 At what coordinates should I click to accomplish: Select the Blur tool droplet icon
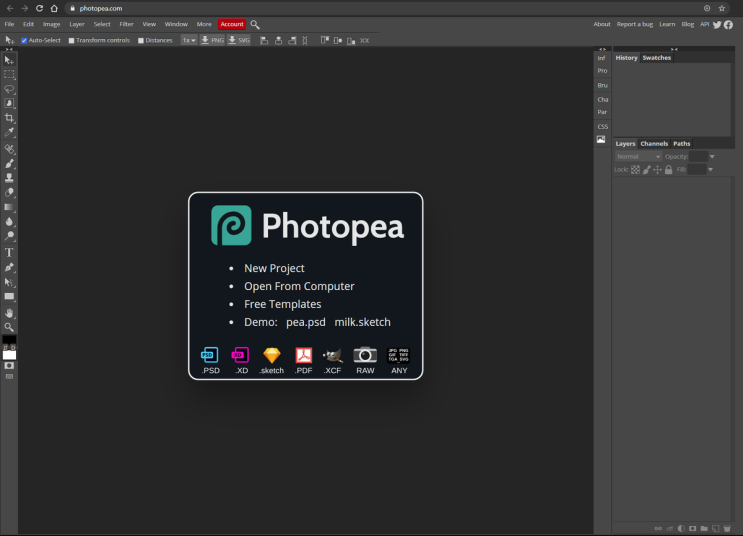(x=9, y=221)
